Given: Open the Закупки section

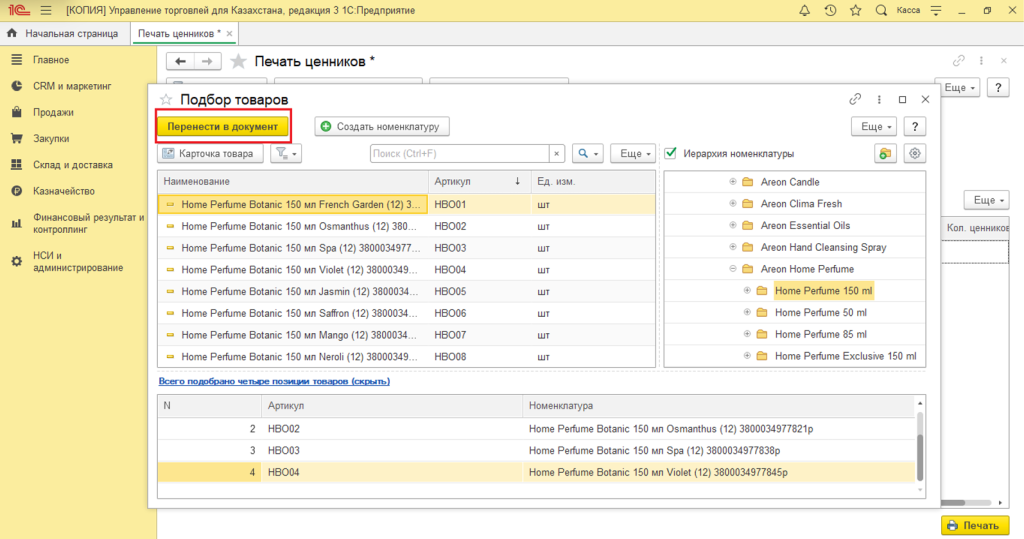Looking at the screenshot, I should coord(51,139).
